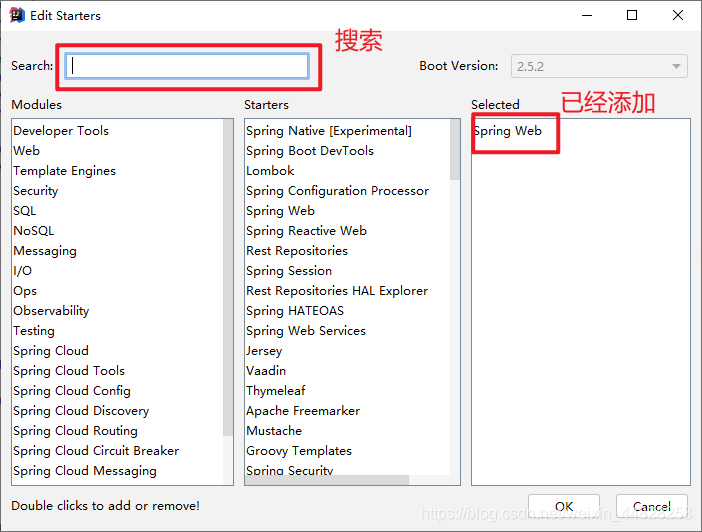Confirm with the OK button

click(x=564, y=506)
